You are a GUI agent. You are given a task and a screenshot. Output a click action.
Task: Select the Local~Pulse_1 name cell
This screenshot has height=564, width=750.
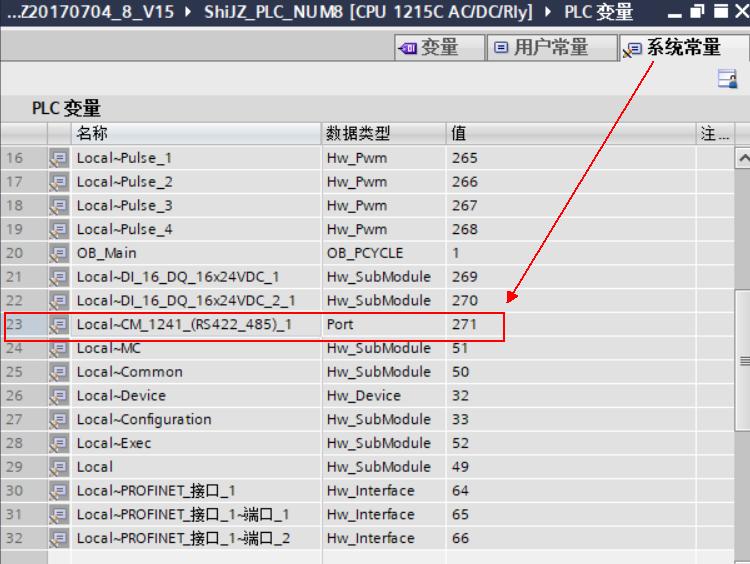[x=196, y=158]
